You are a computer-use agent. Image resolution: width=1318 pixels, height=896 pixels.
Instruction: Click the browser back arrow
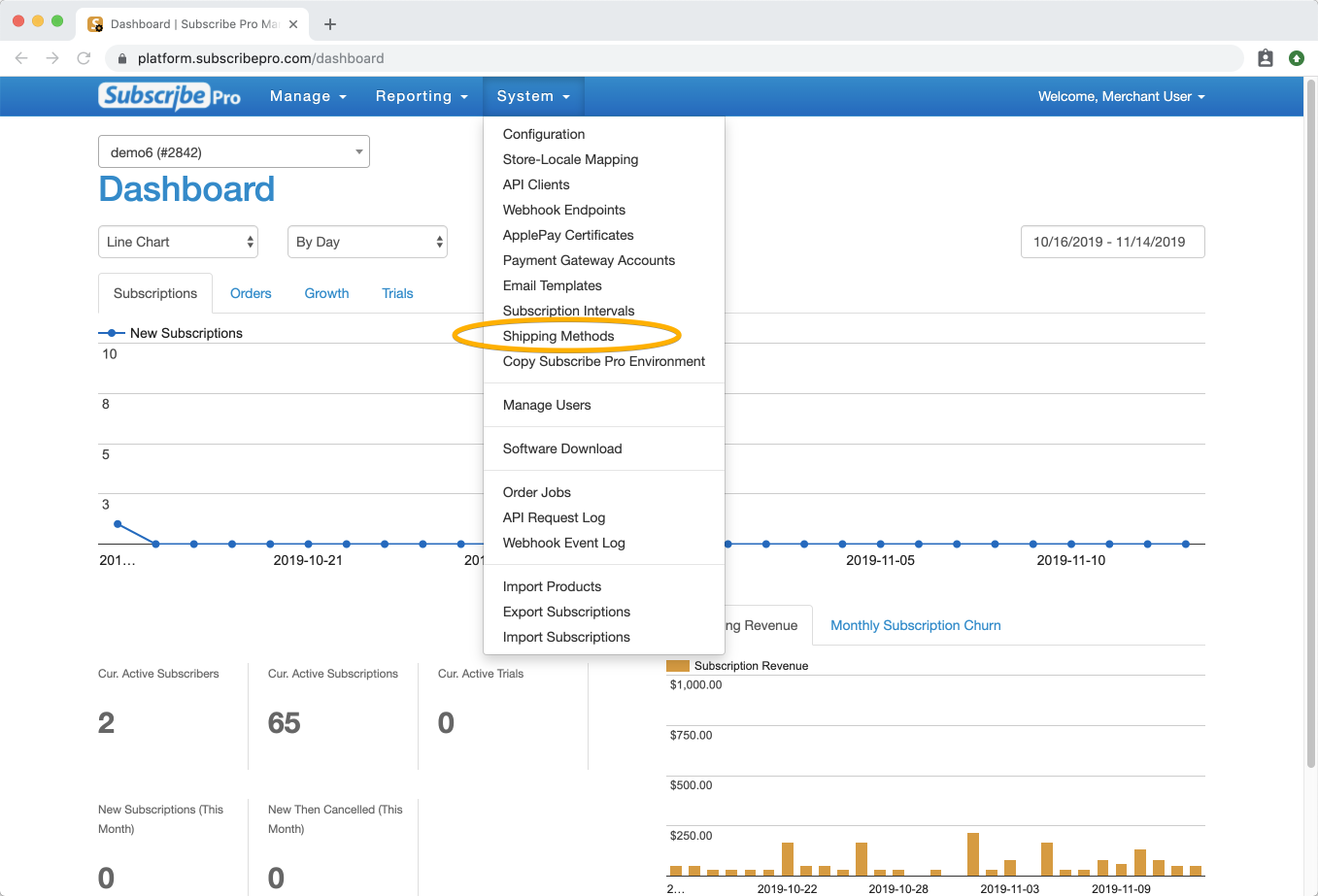click(21, 58)
